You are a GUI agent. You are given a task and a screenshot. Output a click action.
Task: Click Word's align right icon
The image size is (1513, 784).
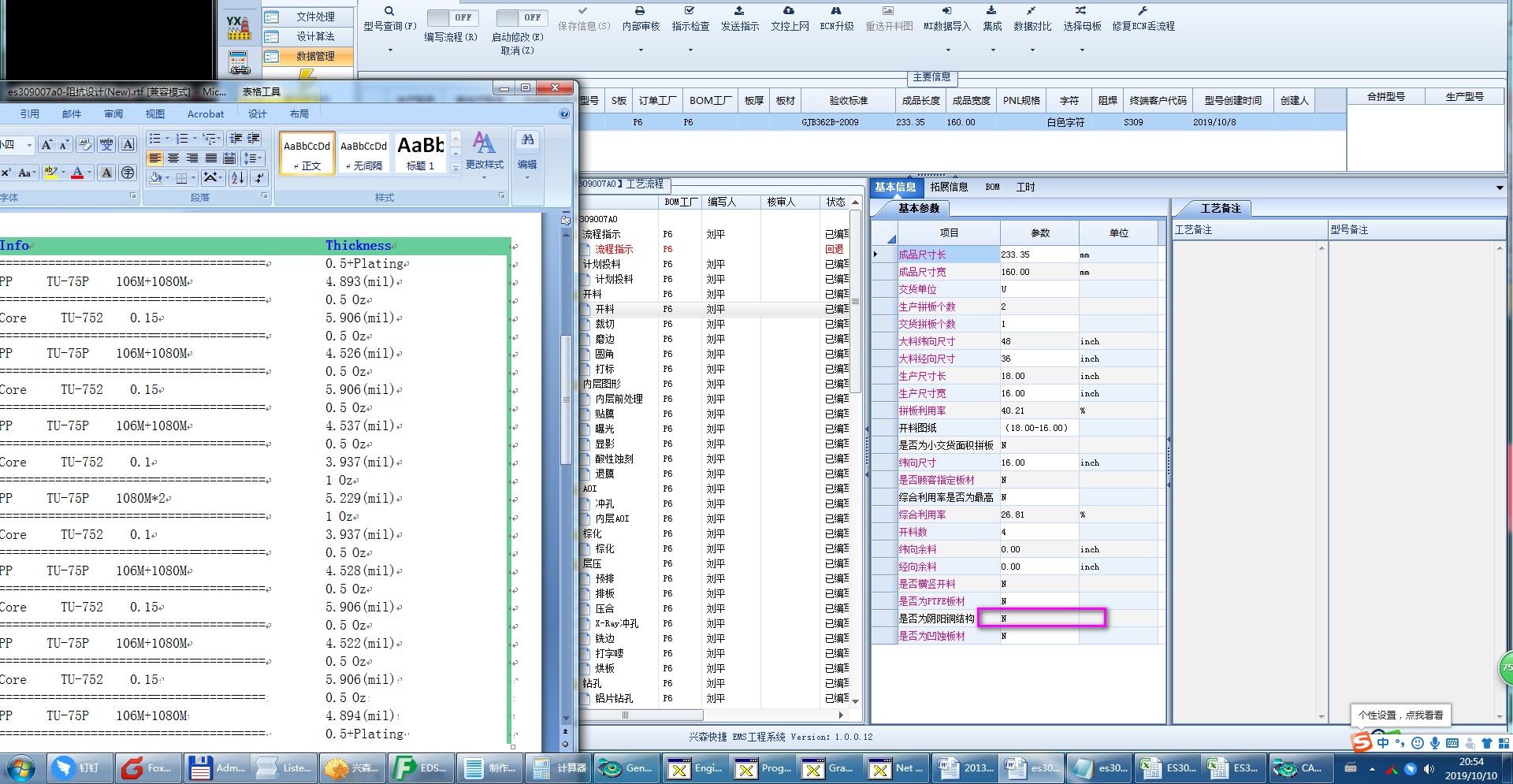[192, 158]
